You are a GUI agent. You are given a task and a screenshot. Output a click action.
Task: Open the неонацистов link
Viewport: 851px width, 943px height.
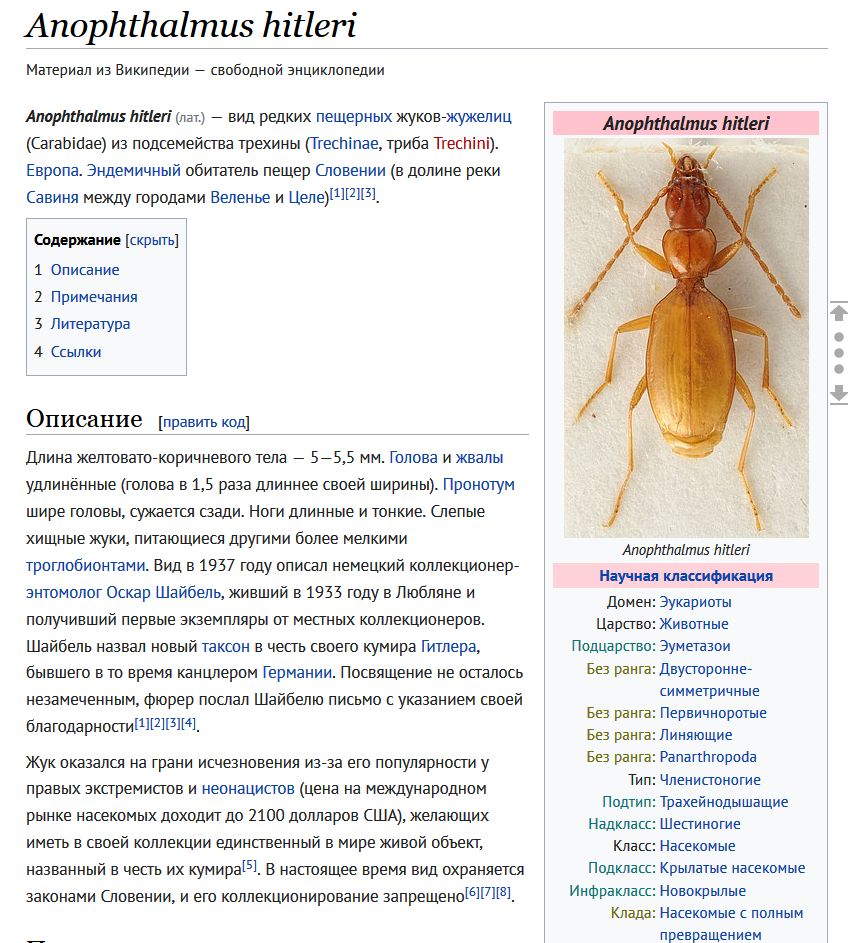pyautogui.click(x=248, y=788)
